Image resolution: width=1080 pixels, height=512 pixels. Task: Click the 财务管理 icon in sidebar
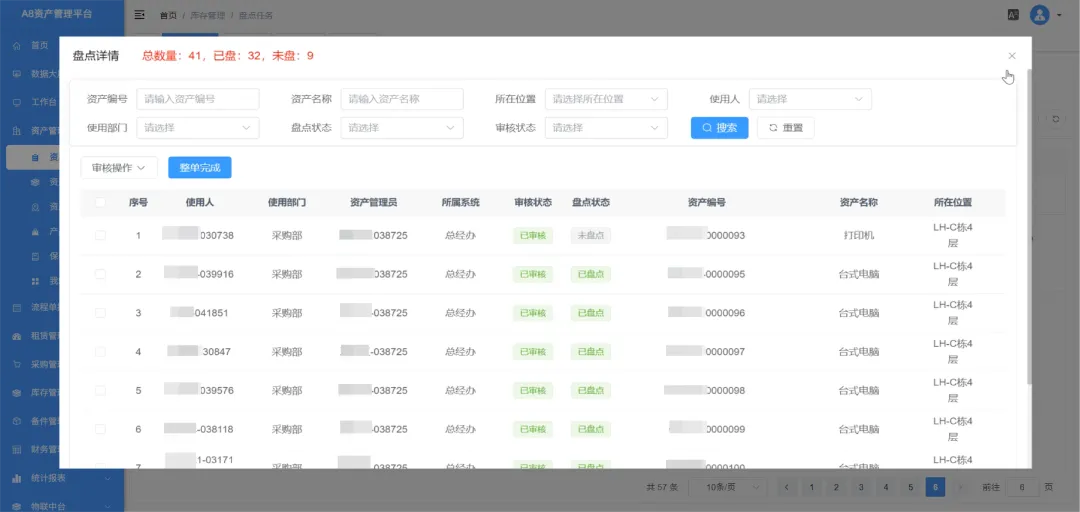point(17,449)
